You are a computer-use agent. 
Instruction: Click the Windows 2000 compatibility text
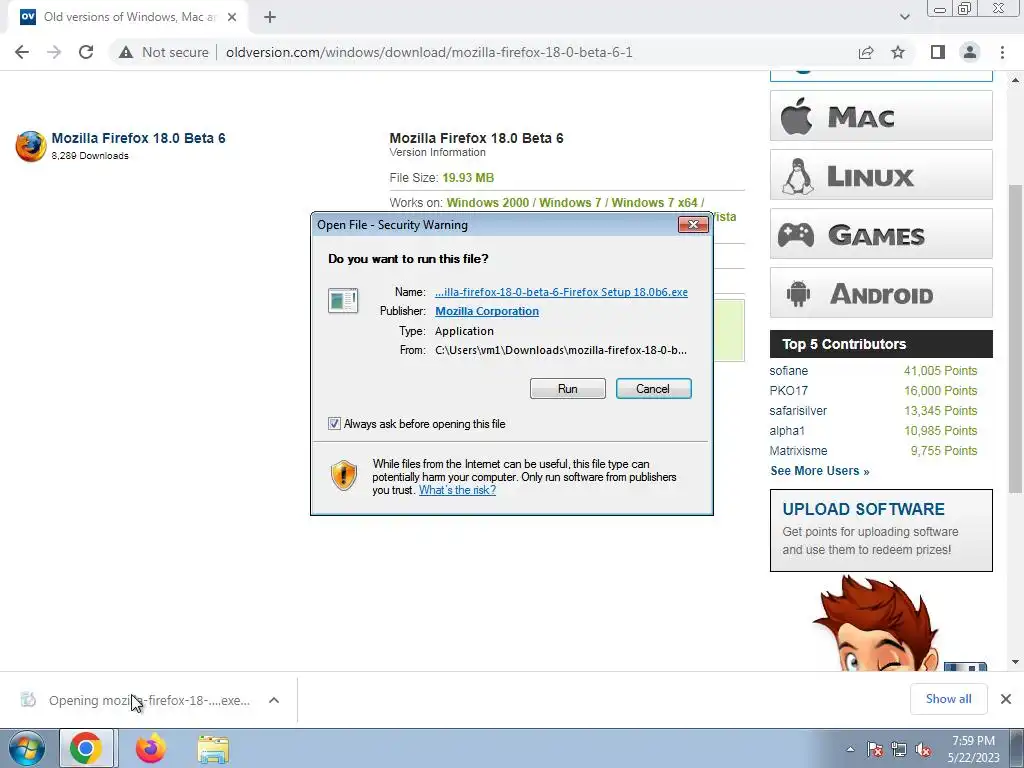(487, 202)
